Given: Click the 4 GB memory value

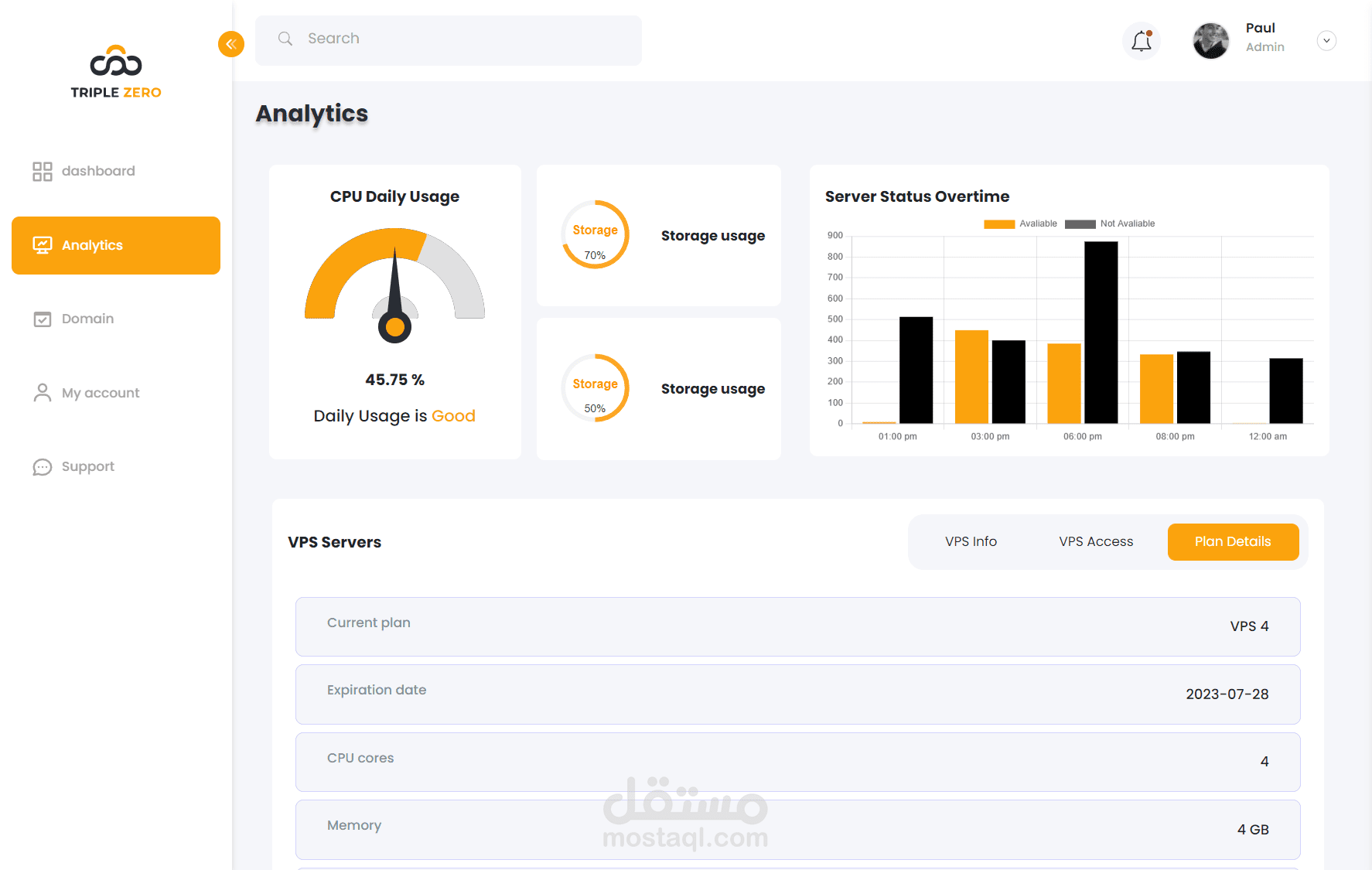Looking at the screenshot, I should (1253, 830).
